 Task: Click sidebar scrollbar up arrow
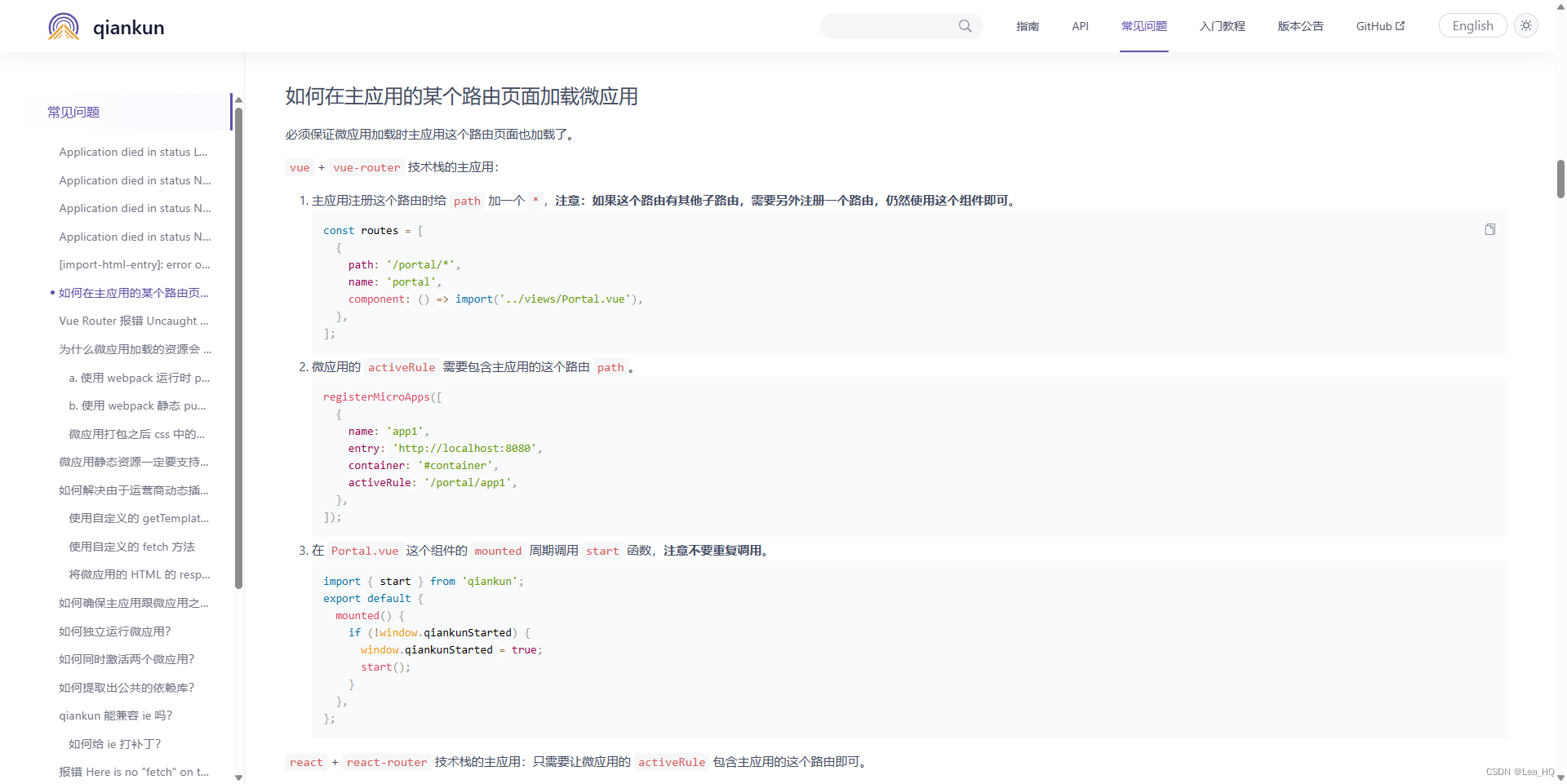coord(238,100)
